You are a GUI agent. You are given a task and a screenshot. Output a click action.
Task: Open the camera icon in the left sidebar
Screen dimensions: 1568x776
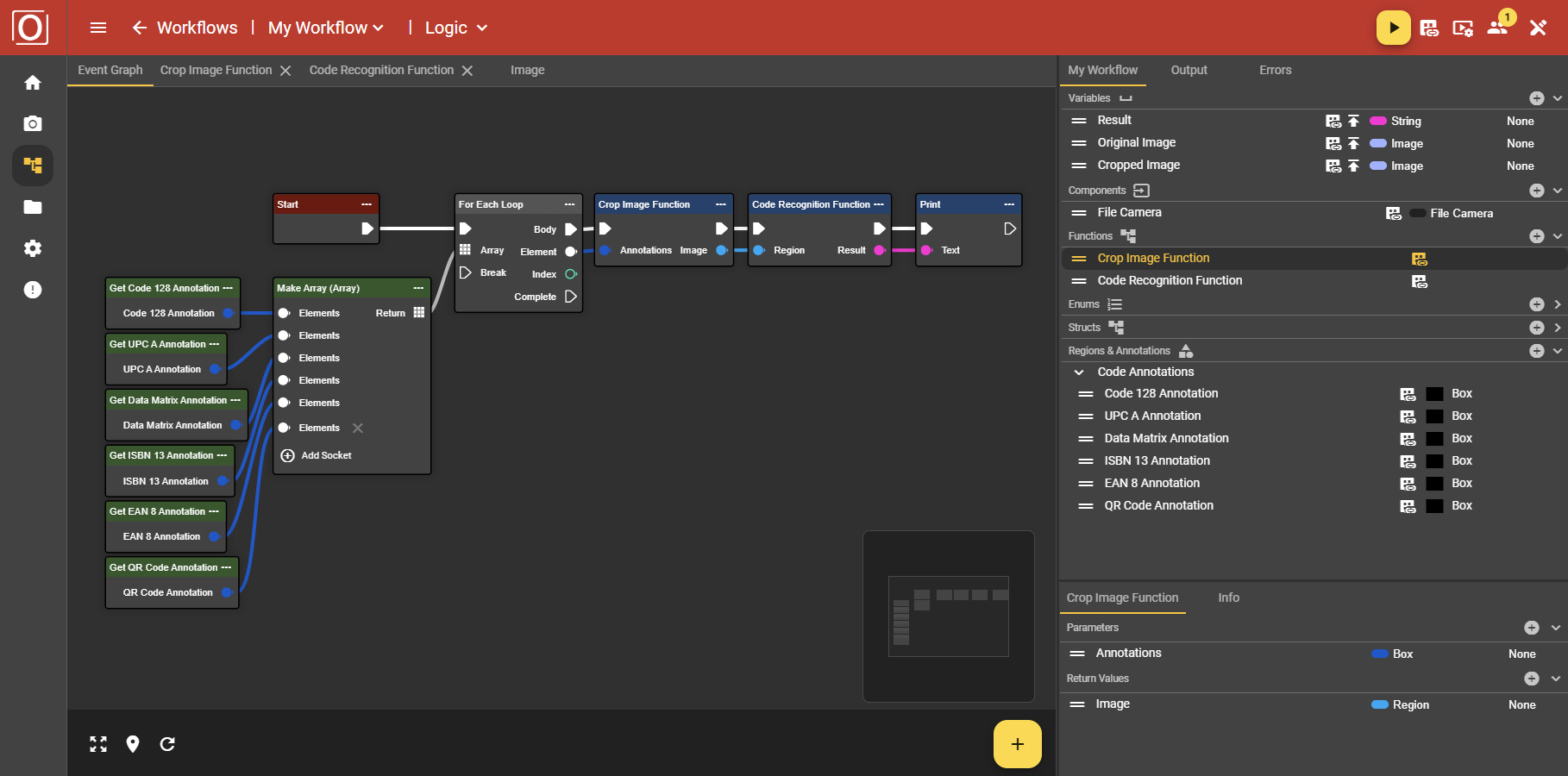tap(32, 123)
